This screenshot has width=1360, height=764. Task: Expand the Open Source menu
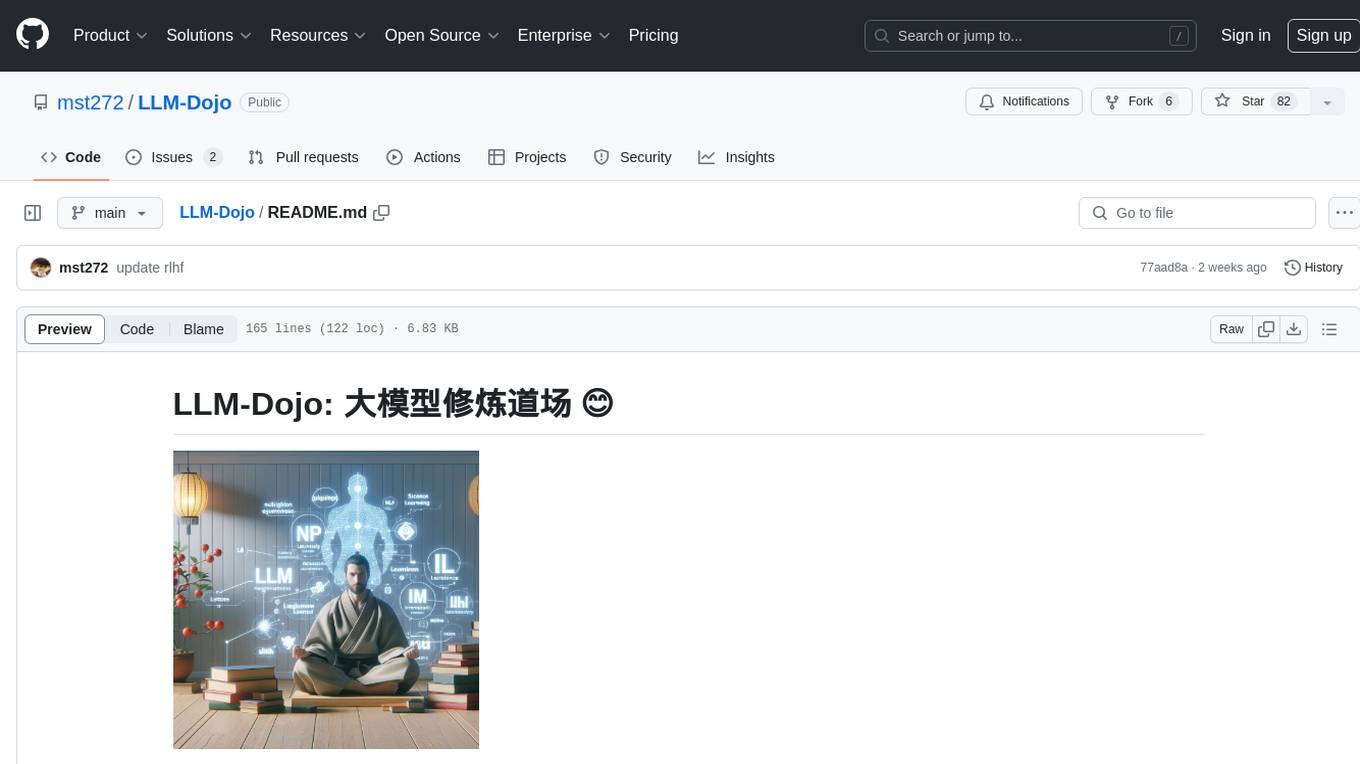[x=441, y=35]
